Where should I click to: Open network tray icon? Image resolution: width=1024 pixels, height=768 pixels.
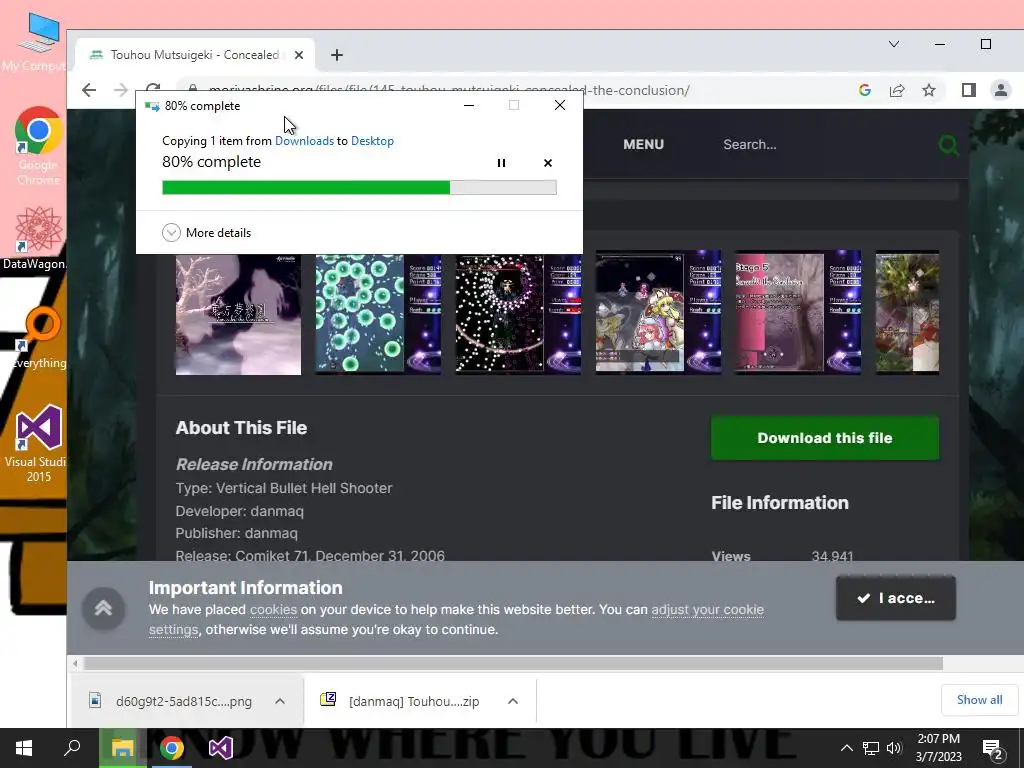[871, 748]
